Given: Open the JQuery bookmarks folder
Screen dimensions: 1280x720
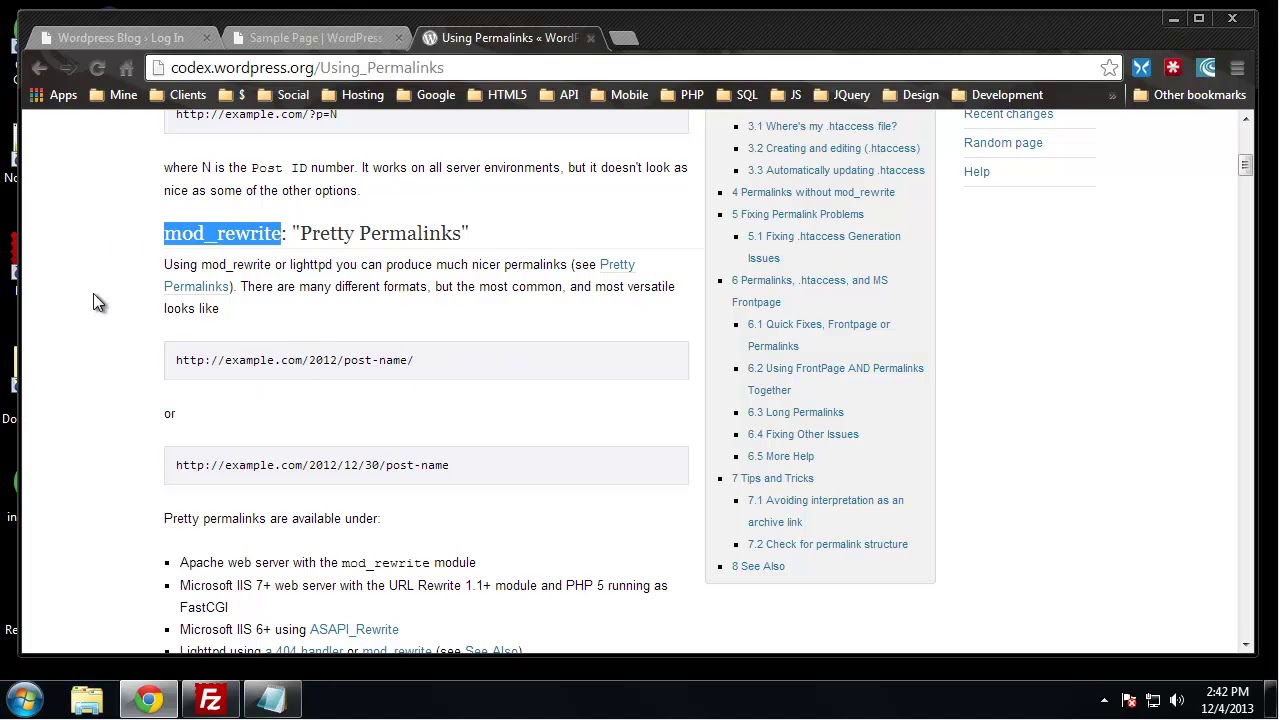Looking at the screenshot, I should tap(842, 95).
